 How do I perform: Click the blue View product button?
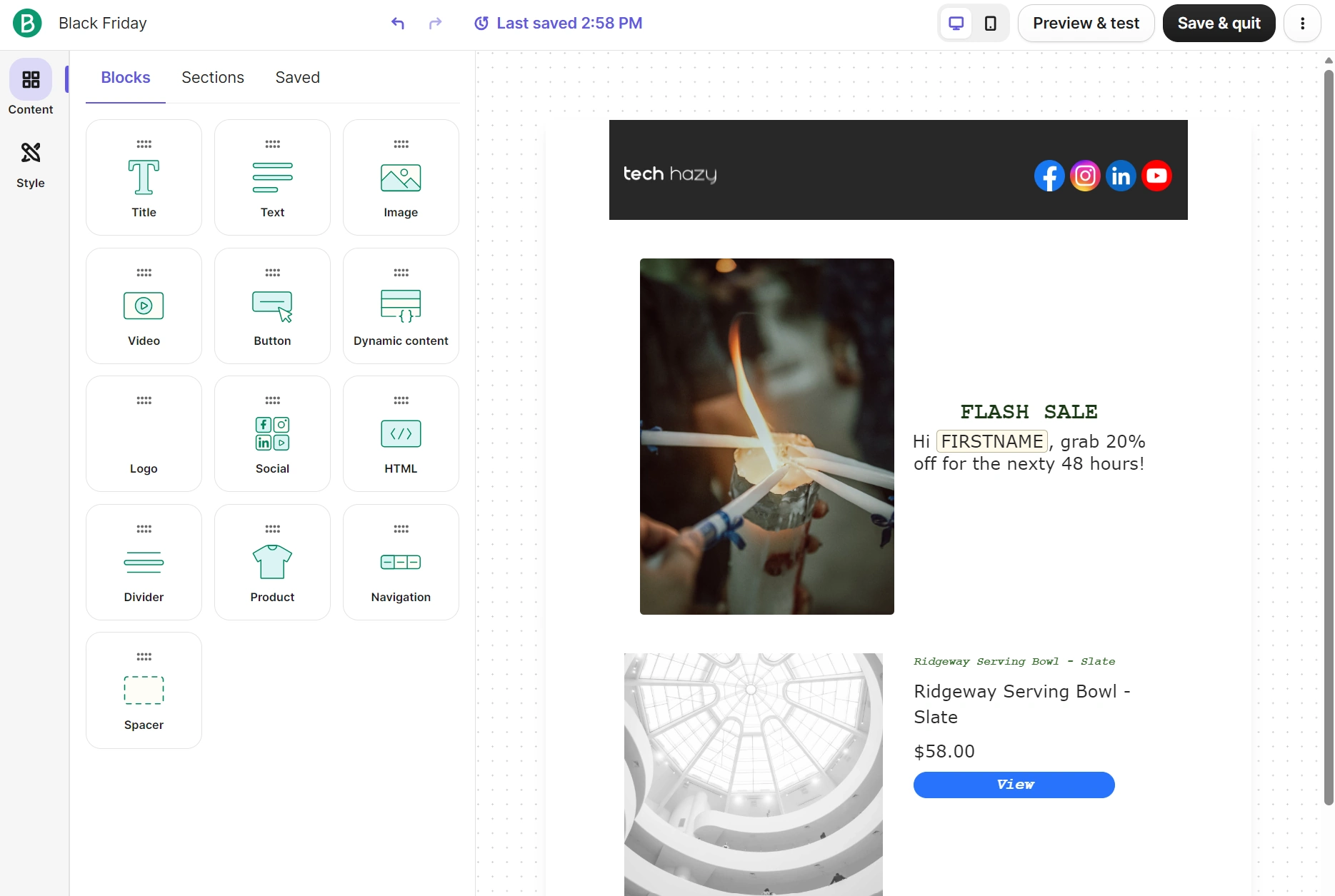1014,785
